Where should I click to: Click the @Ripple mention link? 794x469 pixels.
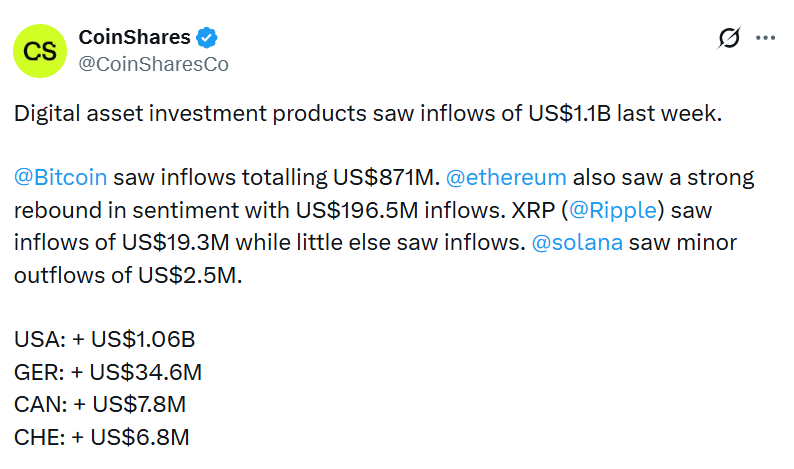coord(612,210)
